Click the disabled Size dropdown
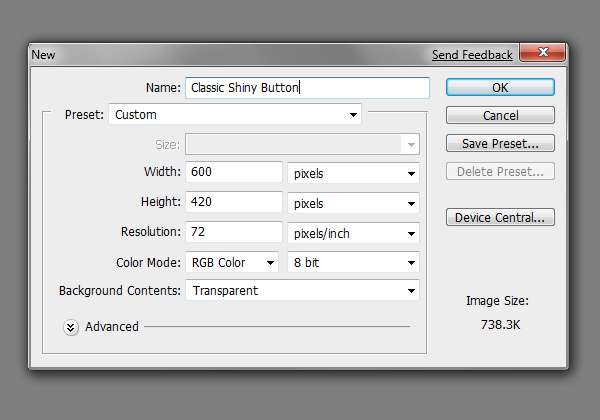 (302, 144)
